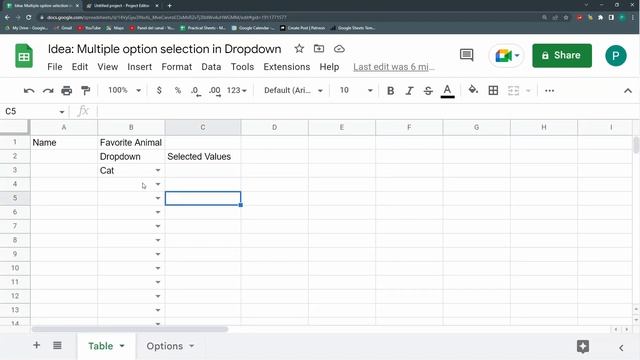
Task: Open the Table sheet tab menu arrow
Action: coord(122,346)
